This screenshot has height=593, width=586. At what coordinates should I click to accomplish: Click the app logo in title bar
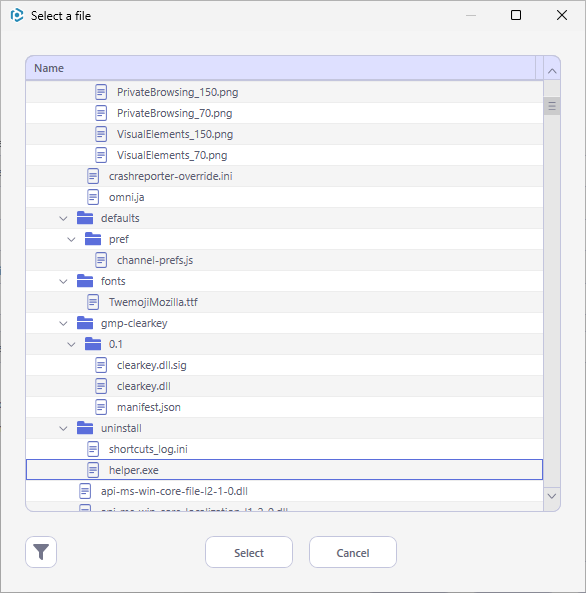pyautogui.click(x=17, y=16)
